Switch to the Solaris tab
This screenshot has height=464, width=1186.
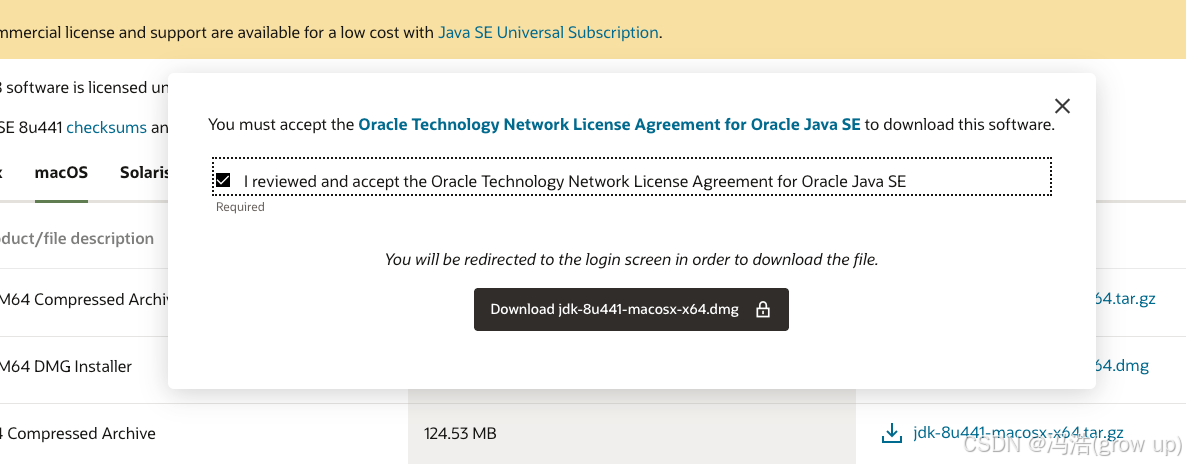click(x=144, y=172)
